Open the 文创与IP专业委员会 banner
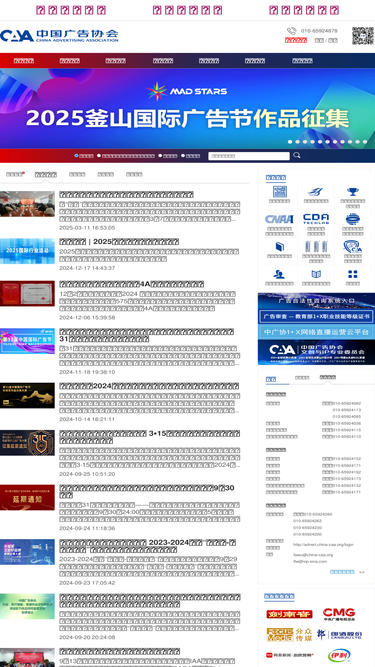Screen dimensions: 375x667 point(316,352)
